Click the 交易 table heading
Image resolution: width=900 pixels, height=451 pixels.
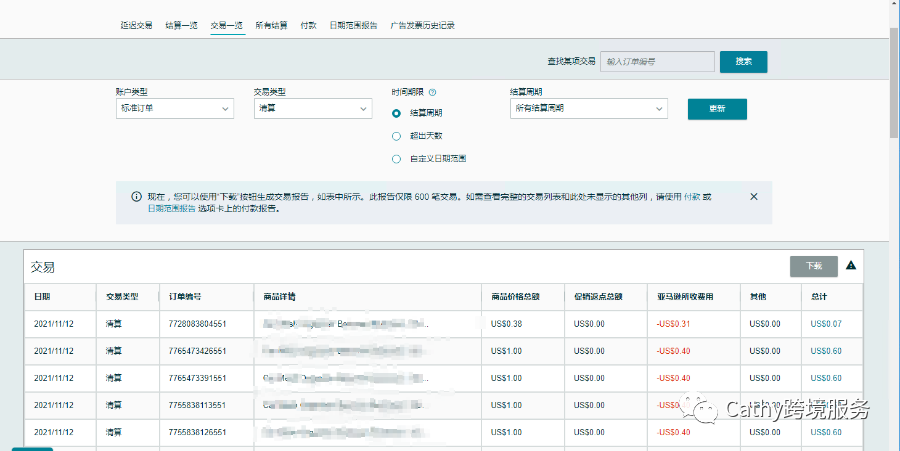[x=43, y=267]
